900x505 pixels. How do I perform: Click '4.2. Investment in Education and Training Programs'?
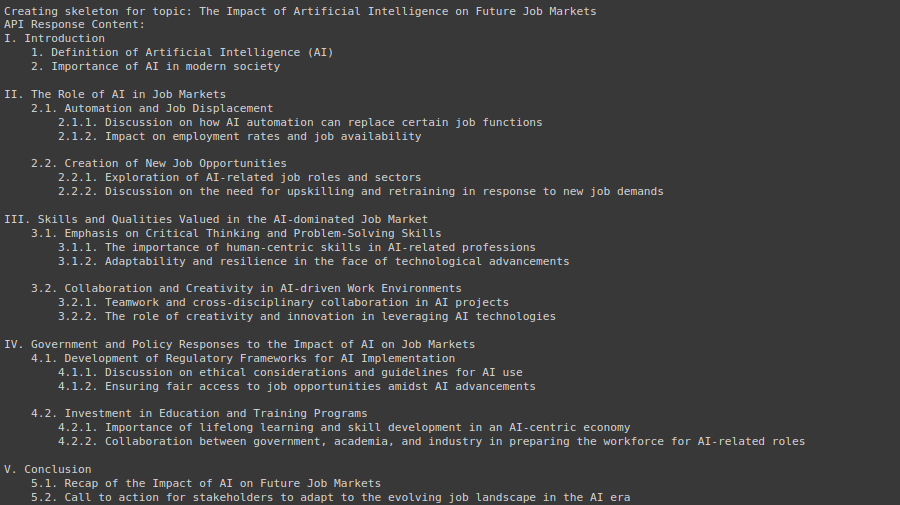click(x=199, y=414)
